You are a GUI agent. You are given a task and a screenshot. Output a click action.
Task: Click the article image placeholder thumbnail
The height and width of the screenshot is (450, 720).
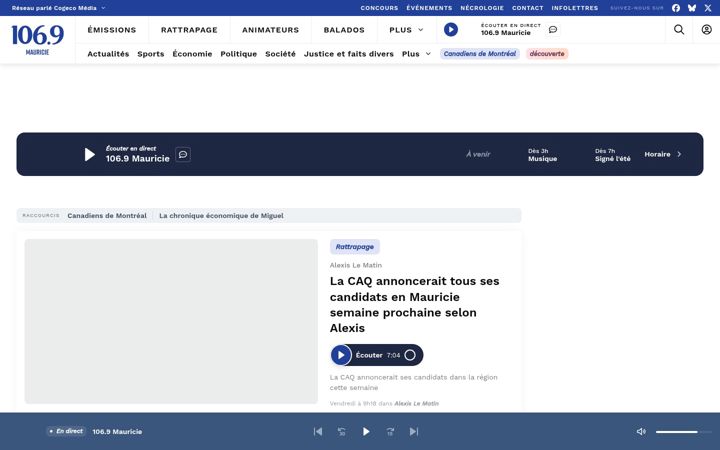coord(171,321)
